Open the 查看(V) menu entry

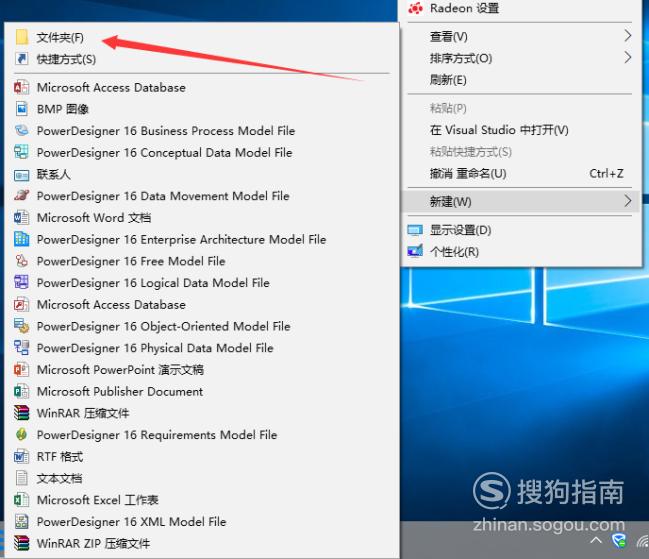coord(521,36)
